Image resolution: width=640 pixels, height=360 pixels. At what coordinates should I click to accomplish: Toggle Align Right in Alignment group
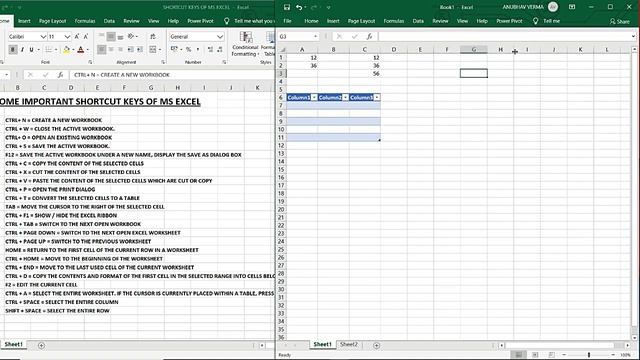click(x=120, y=49)
